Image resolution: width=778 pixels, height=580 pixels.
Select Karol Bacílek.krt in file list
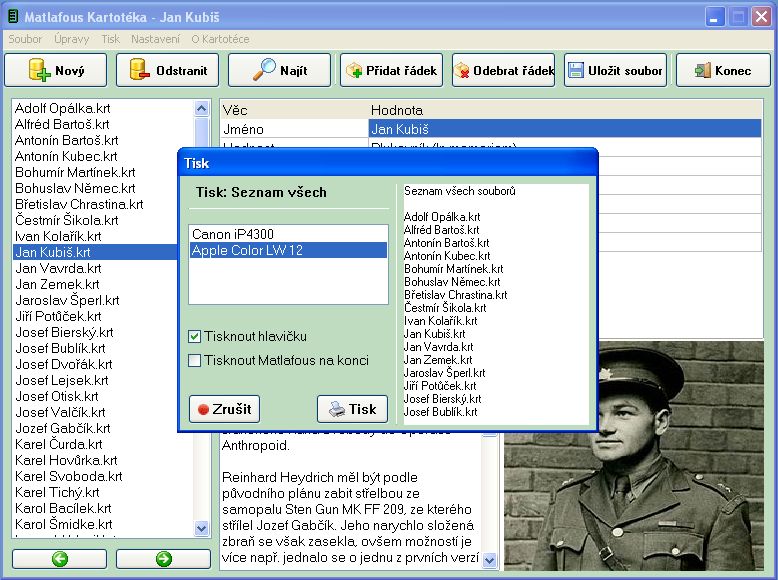[63, 508]
